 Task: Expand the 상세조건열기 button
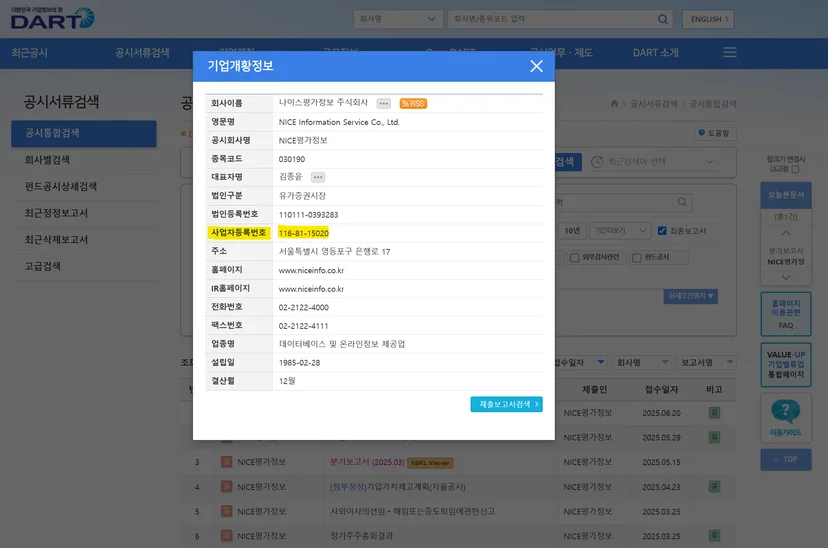(691, 296)
